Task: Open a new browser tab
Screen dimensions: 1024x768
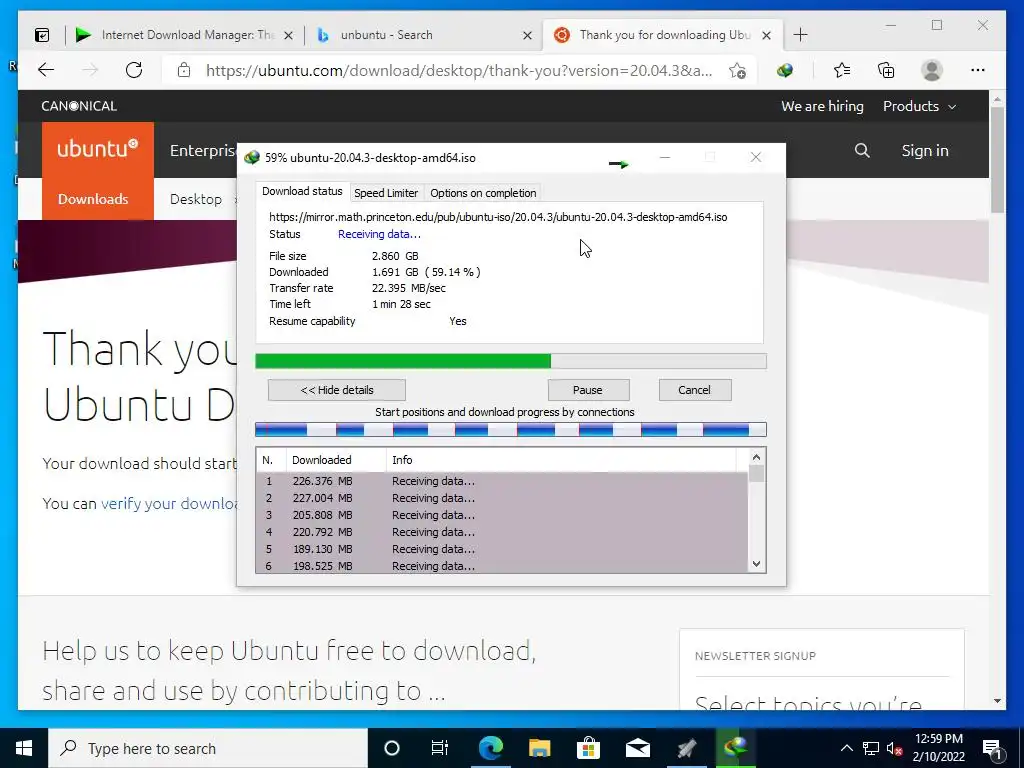Action: tap(800, 35)
